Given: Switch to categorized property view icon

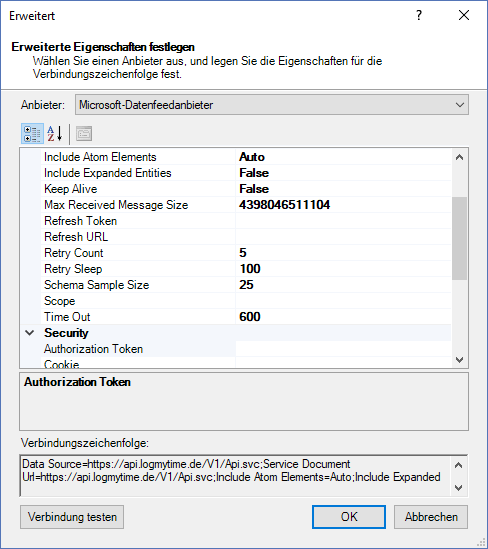Looking at the screenshot, I should (x=33, y=134).
